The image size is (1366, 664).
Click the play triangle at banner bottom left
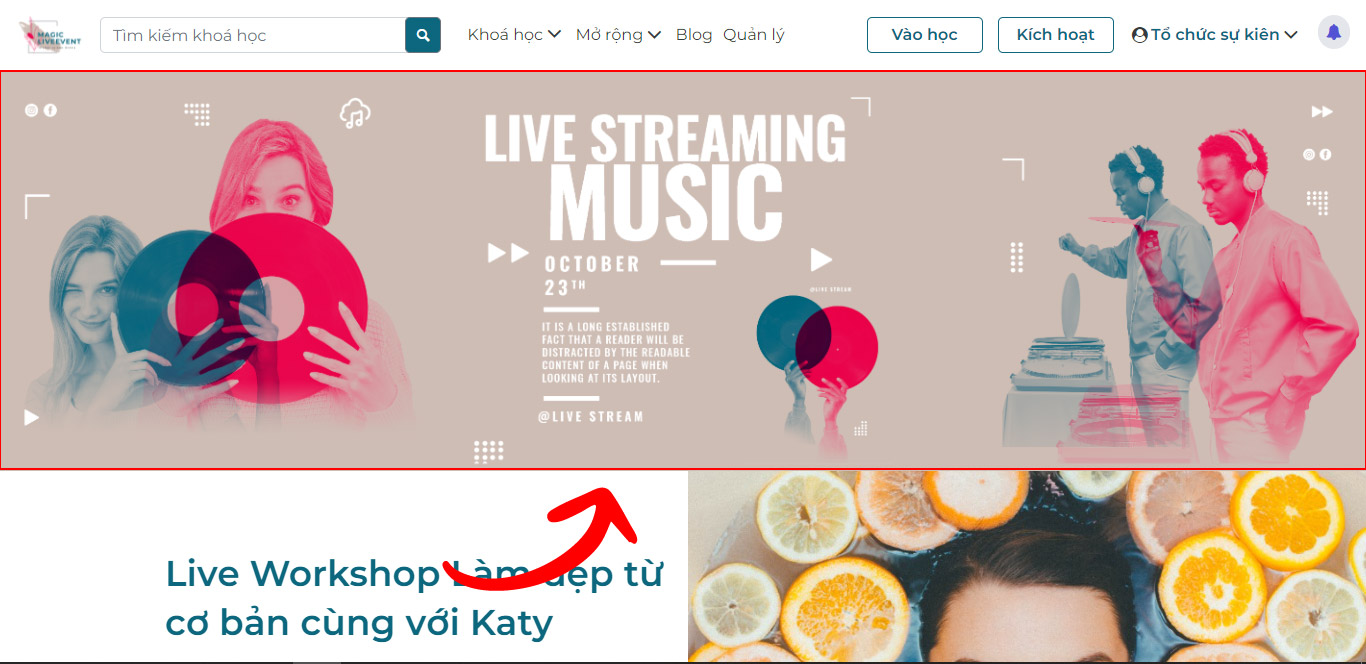pos(32,417)
